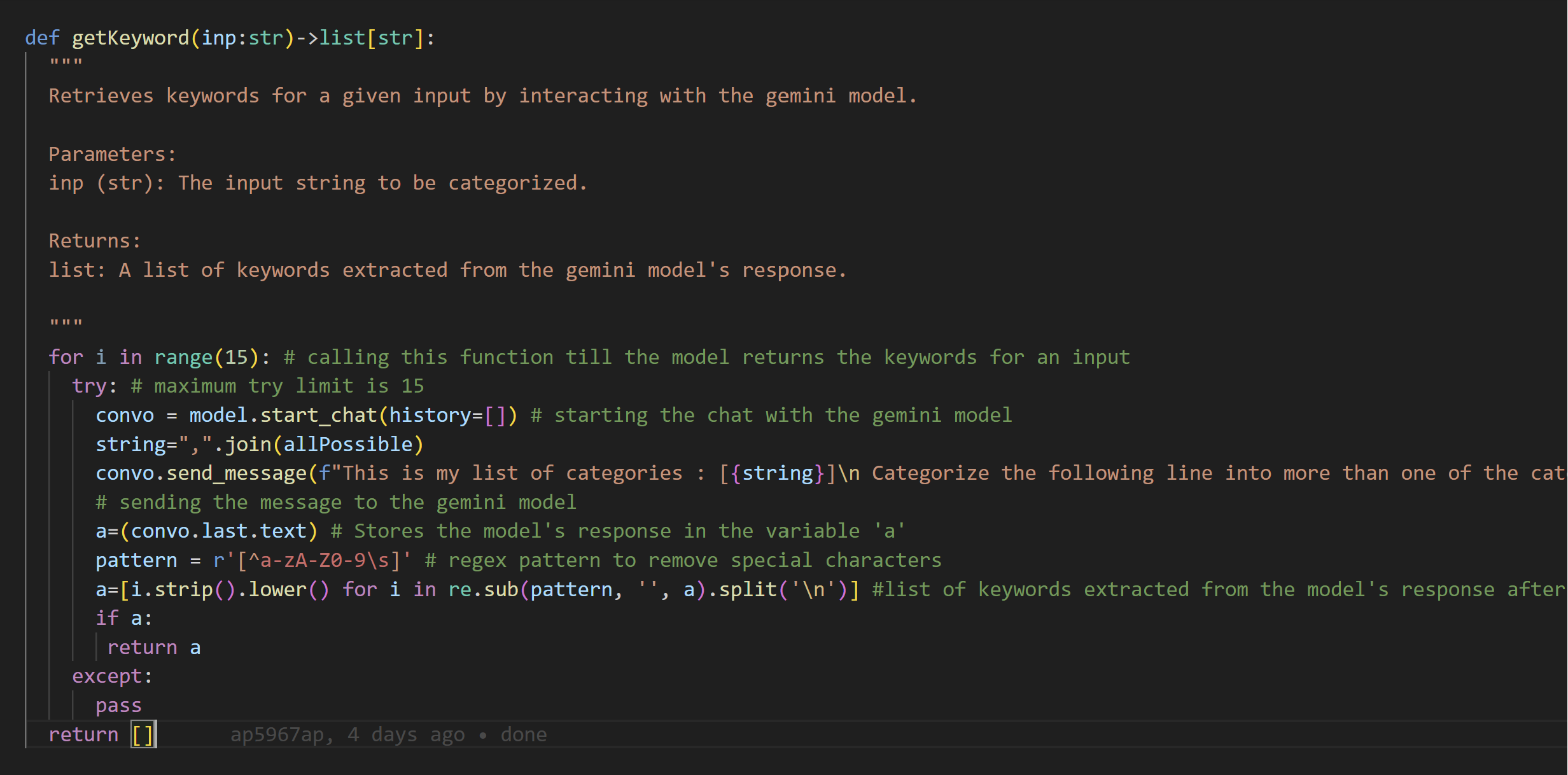Click the docstring line starting with 'Retrieves keywords'
Image resolution: width=1568 pixels, height=775 pixels.
click(x=482, y=95)
